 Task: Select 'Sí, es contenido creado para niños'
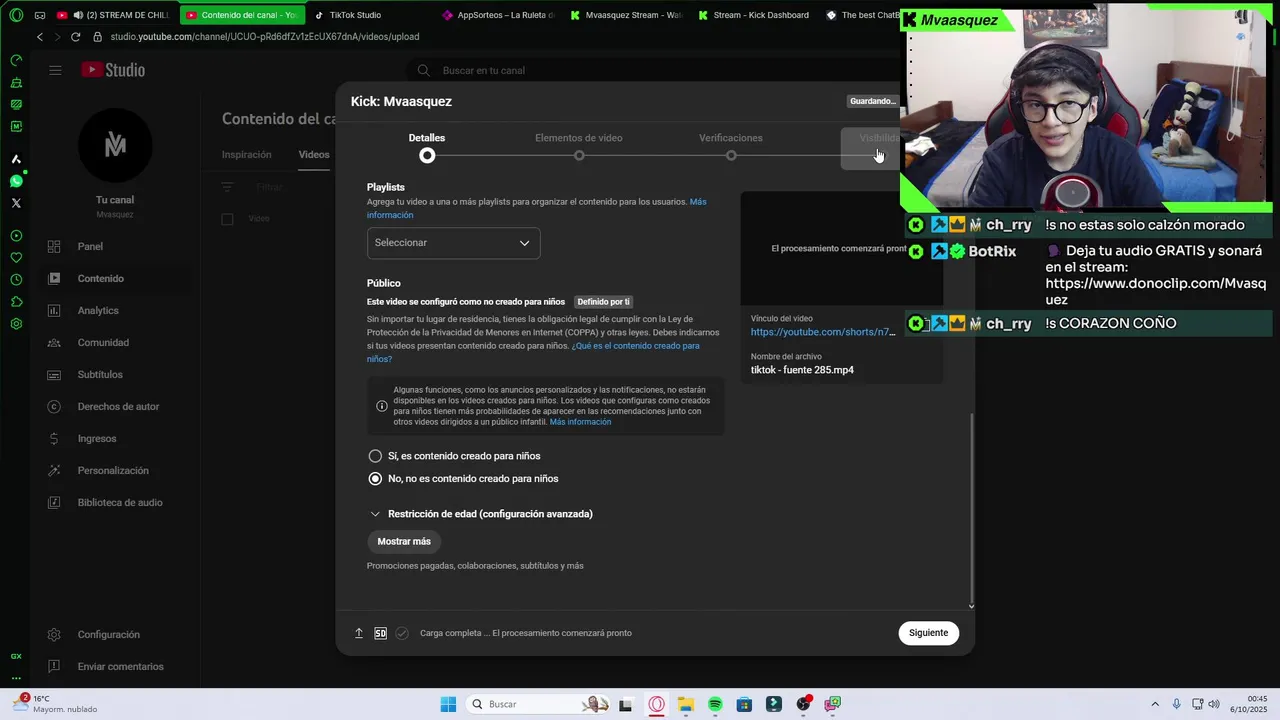tap(375, 456)
